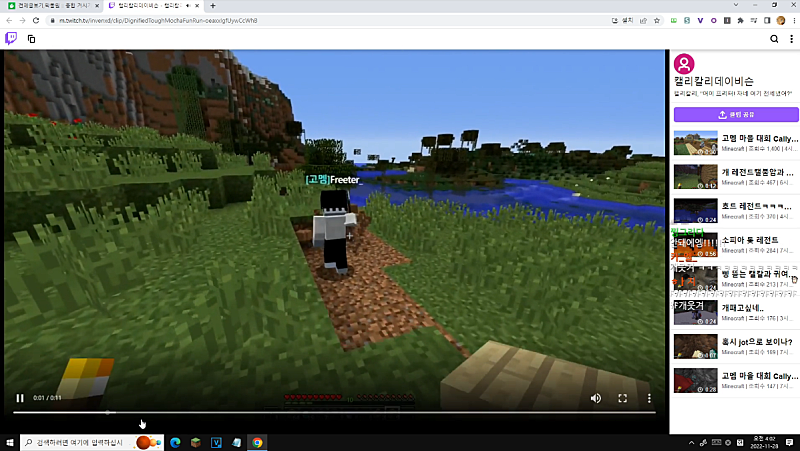
Task: Open the 캘리칼리데이비슨 channel name link
Action: coord(713,81)
